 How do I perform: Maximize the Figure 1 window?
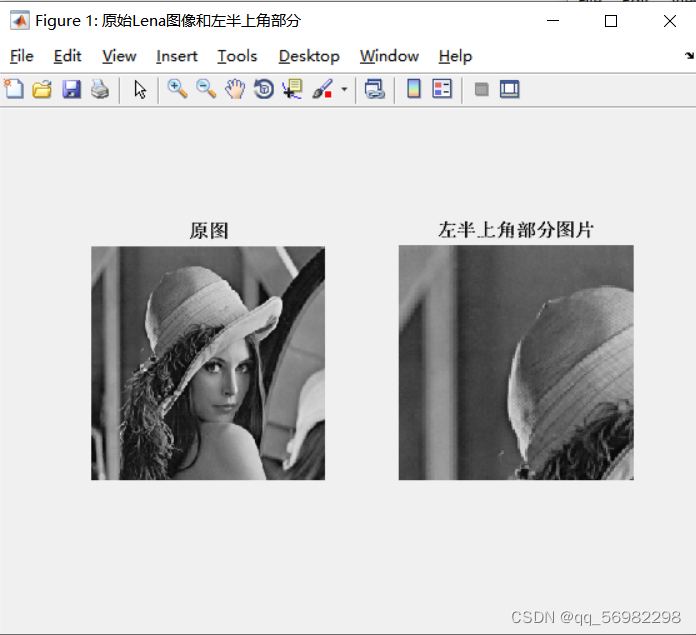point(611,21)
